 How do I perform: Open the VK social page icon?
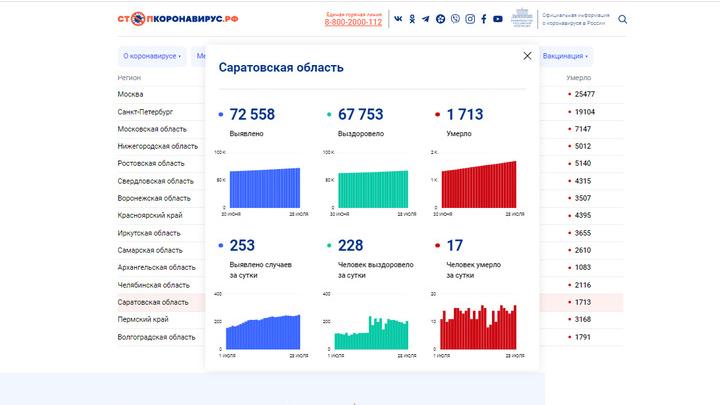pyautogui.click(x=399, y=19)
